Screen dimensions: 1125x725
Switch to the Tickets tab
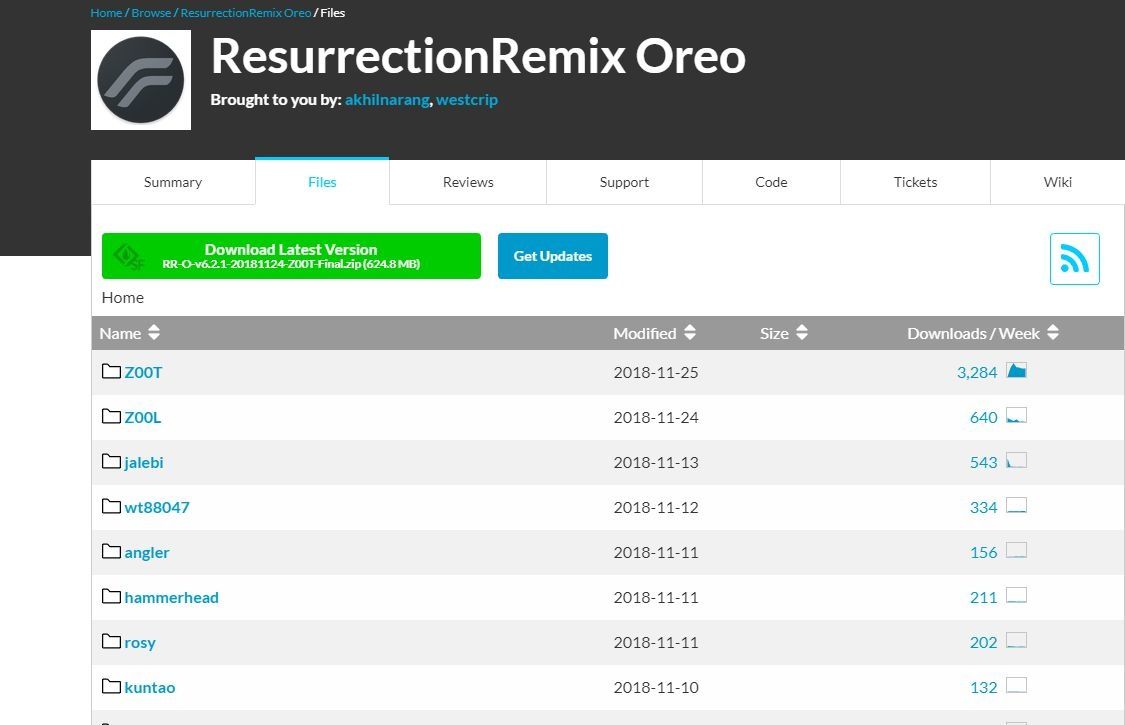point(915,182)
